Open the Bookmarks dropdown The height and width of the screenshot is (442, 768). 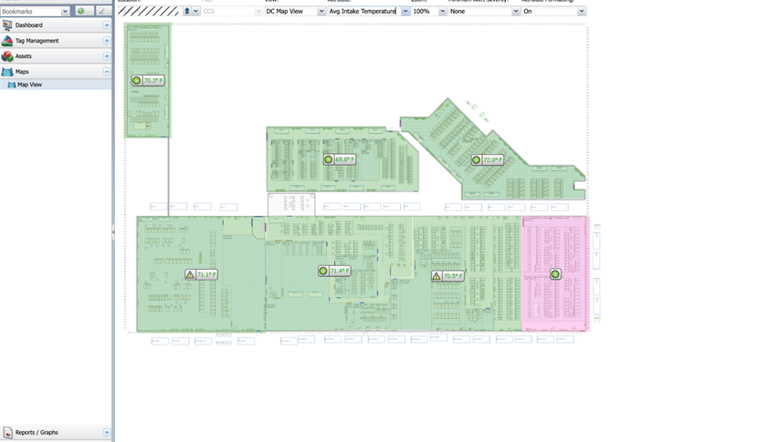tap(65, 11)
